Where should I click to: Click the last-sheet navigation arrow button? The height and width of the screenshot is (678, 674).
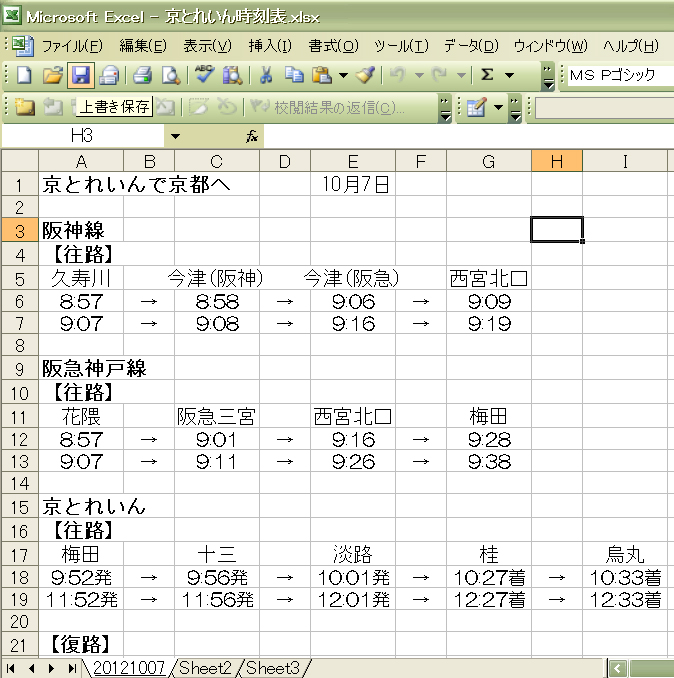coord(72,668)
